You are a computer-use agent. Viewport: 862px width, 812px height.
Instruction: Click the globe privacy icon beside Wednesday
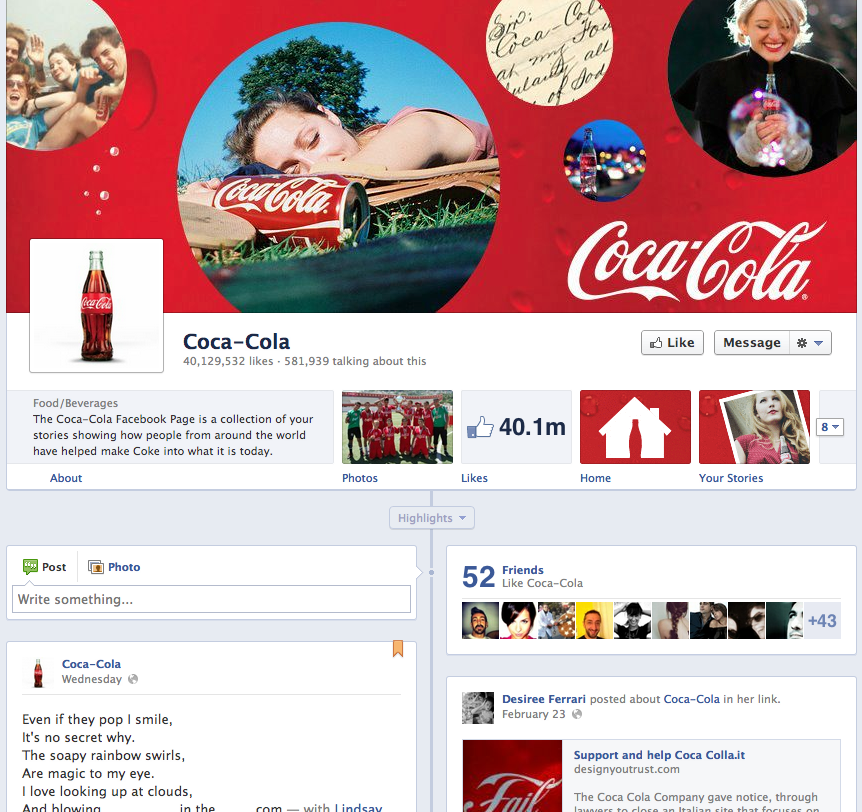coord(133,679)
